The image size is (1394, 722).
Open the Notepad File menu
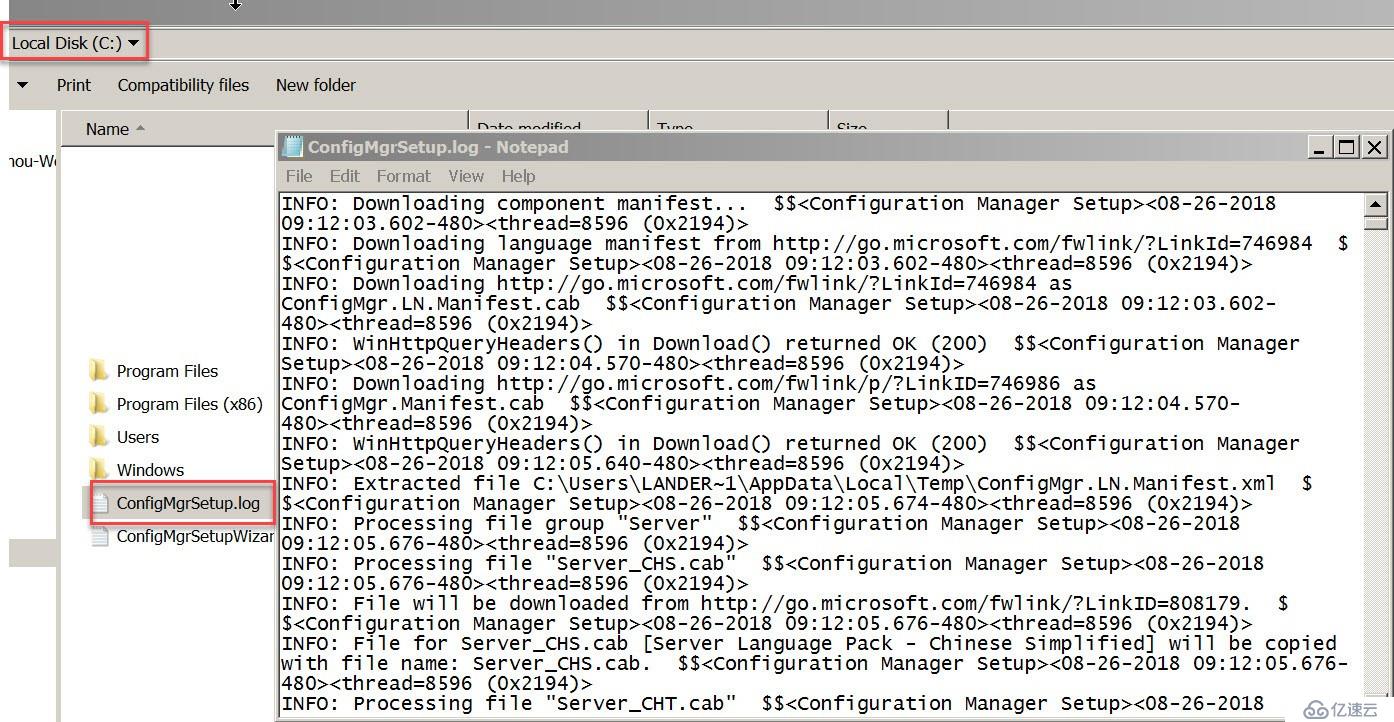point(299,176)
